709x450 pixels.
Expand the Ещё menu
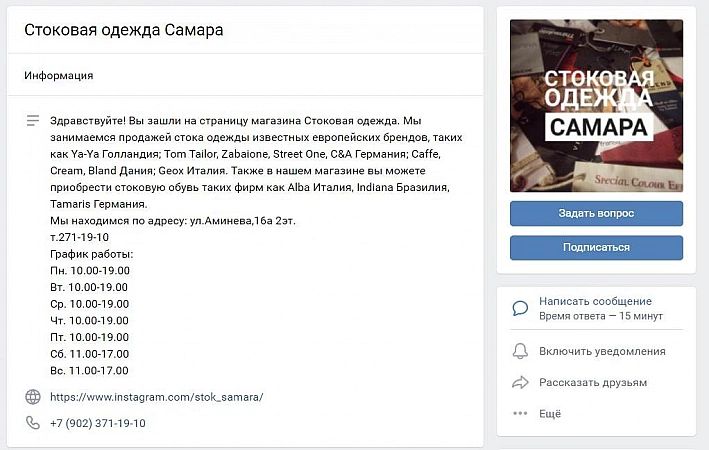coord(550,413)
